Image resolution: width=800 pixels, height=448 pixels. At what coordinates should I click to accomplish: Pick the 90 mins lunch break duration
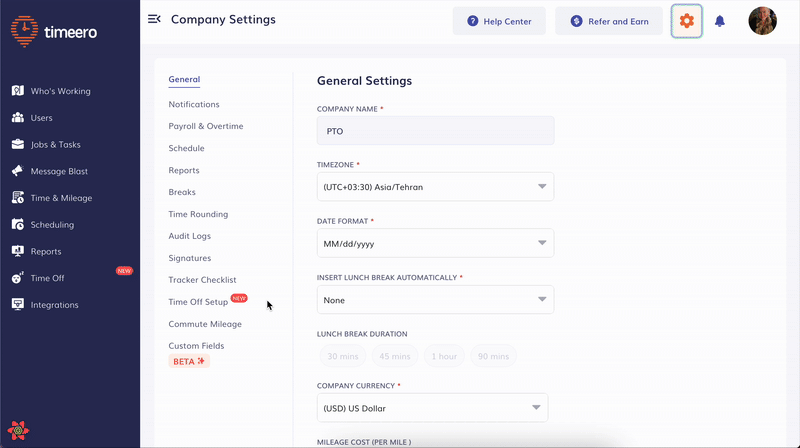pyautogui.click(x=493, y=356)
